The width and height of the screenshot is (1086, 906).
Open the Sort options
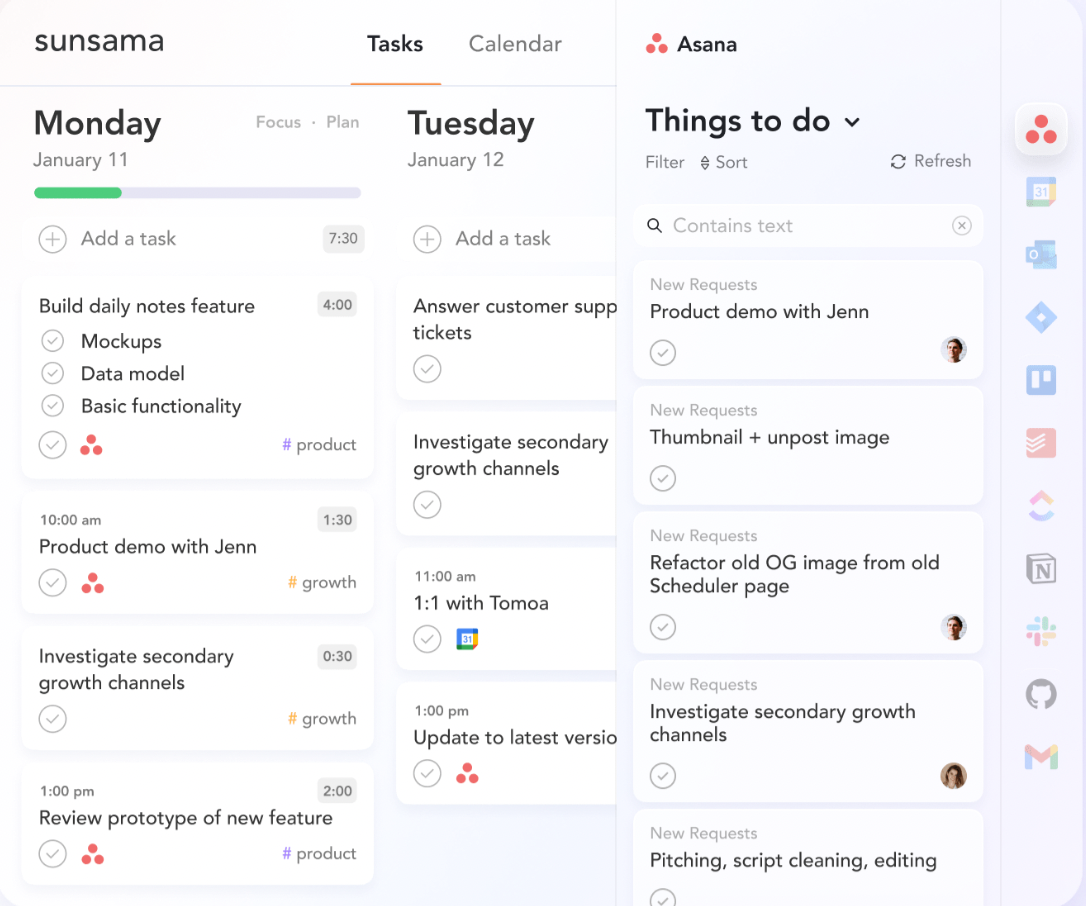724,163
